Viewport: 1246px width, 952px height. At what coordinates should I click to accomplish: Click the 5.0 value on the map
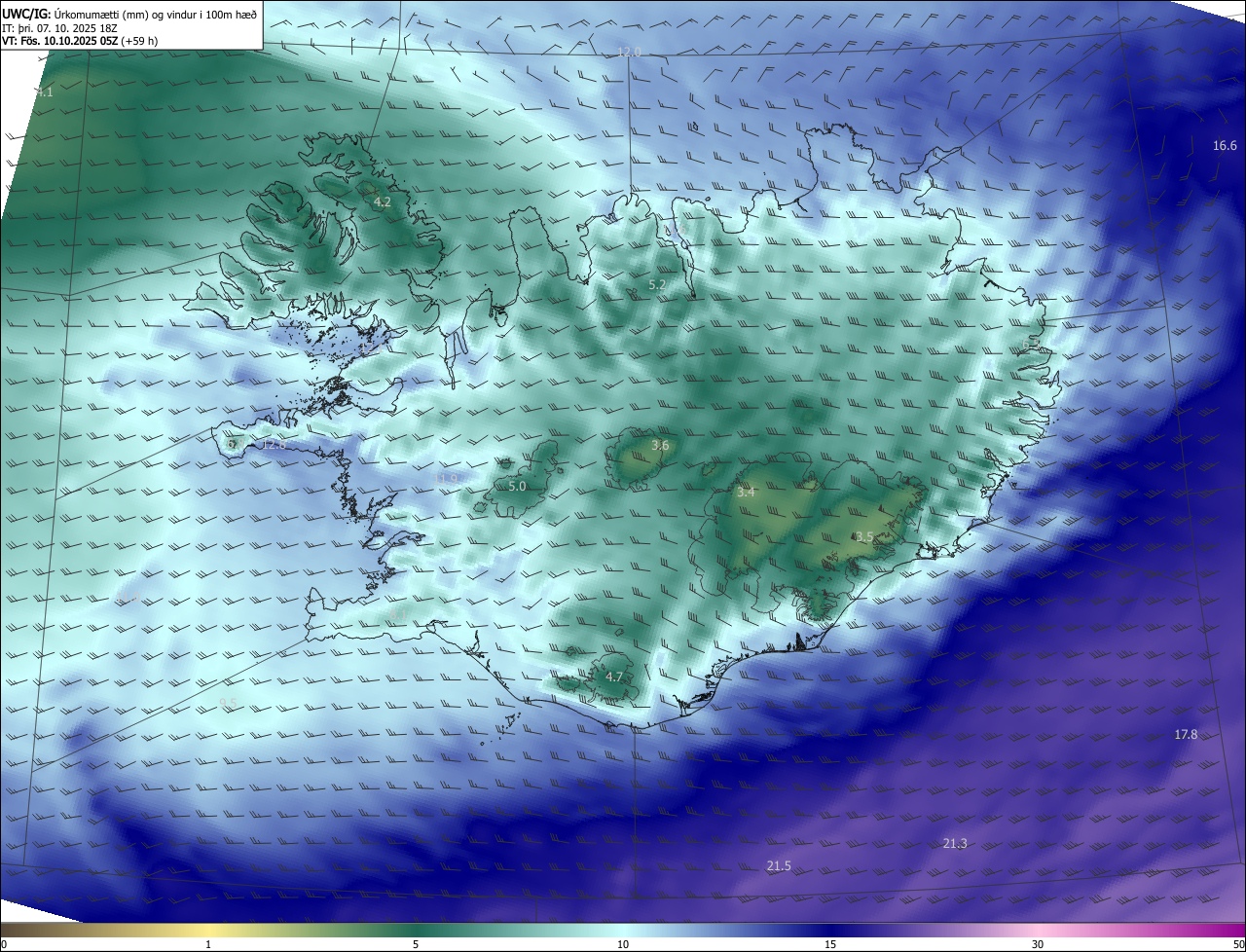517,487
